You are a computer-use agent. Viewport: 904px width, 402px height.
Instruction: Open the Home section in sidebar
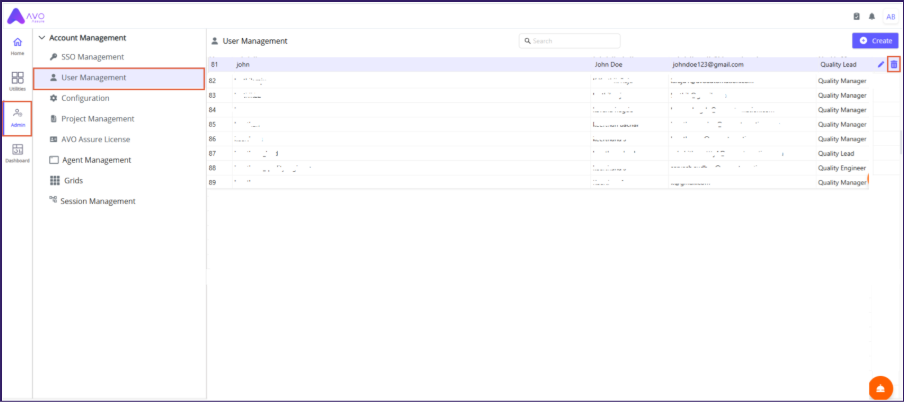tap(17, 45)
